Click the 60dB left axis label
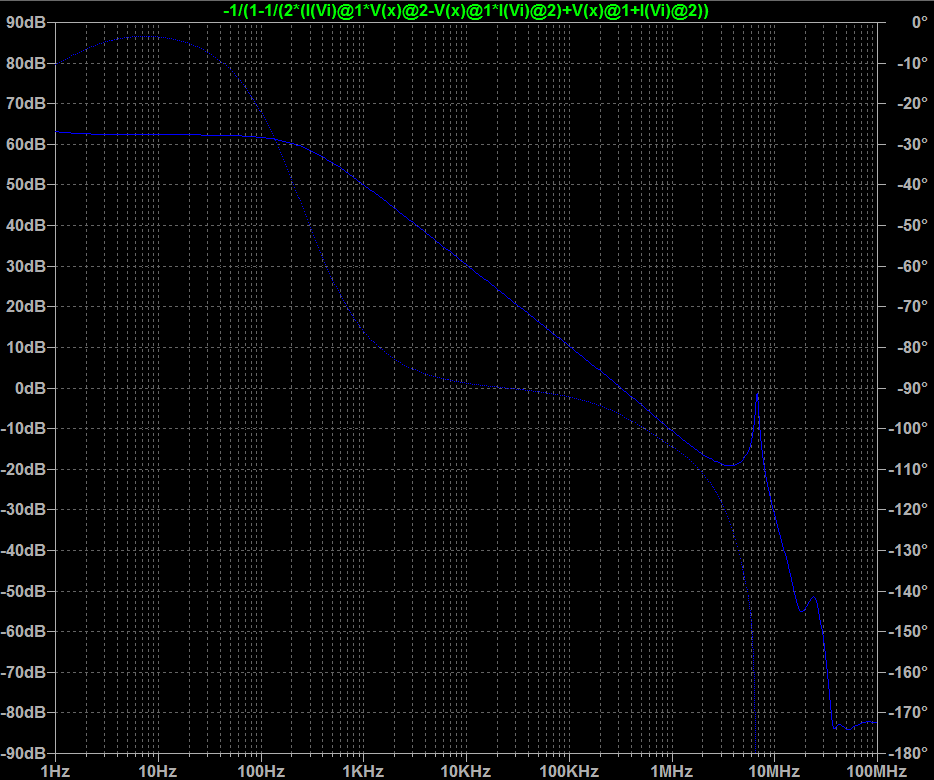Image resolution: width=934 pixels, height=780 pixels. (26, 144)
